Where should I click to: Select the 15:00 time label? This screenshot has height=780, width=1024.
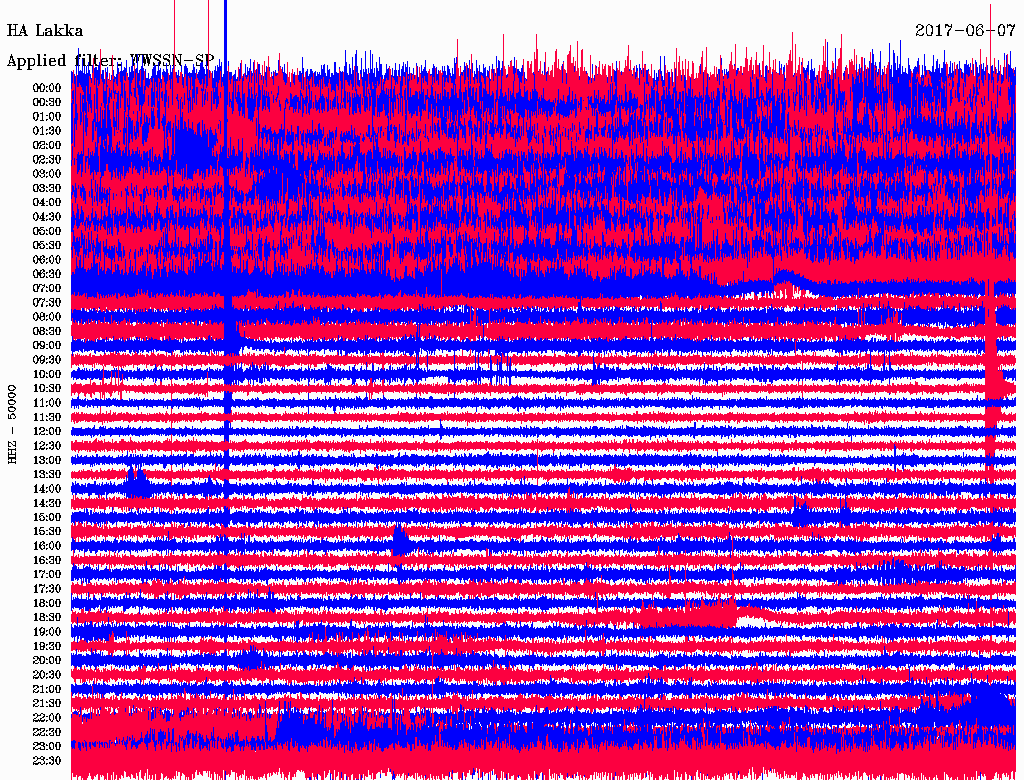47,517
